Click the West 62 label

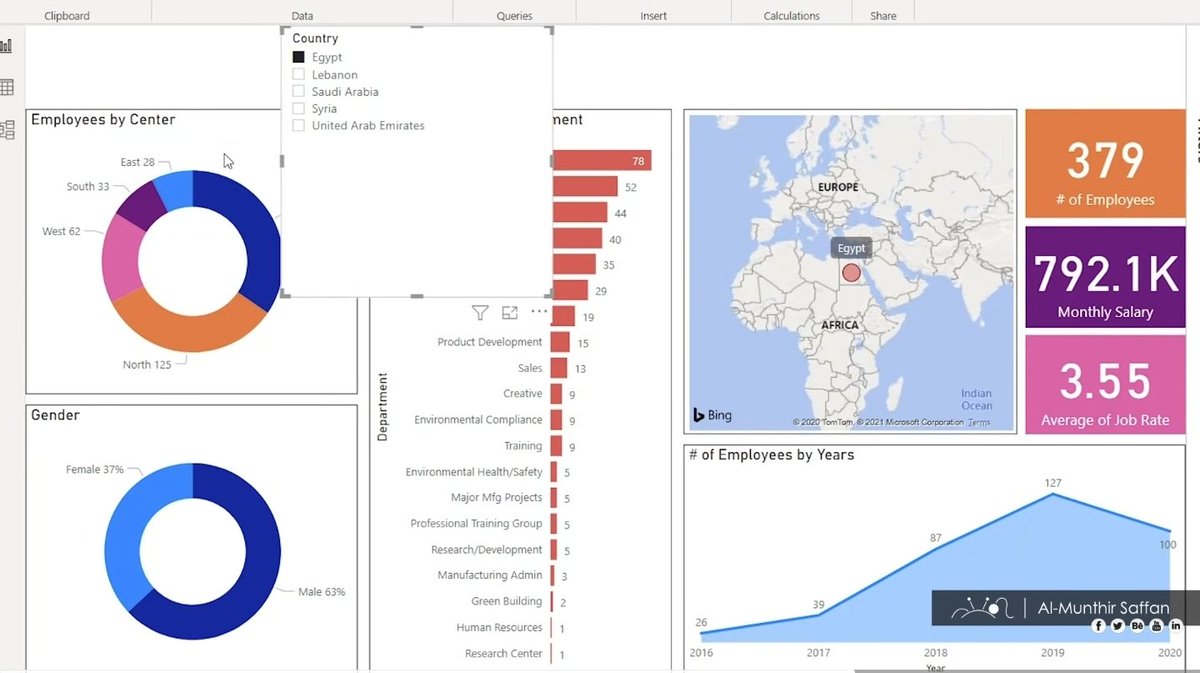pos(61,231)
